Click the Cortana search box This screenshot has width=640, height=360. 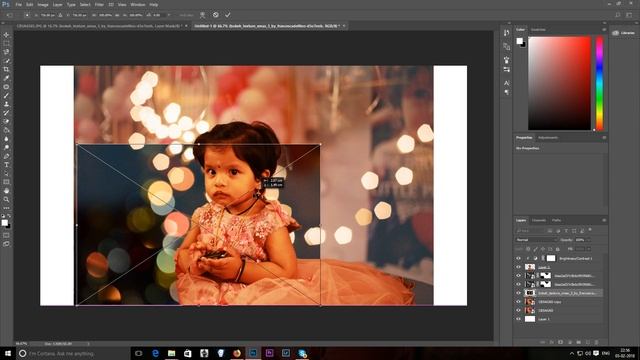click(x=72, y=353)
